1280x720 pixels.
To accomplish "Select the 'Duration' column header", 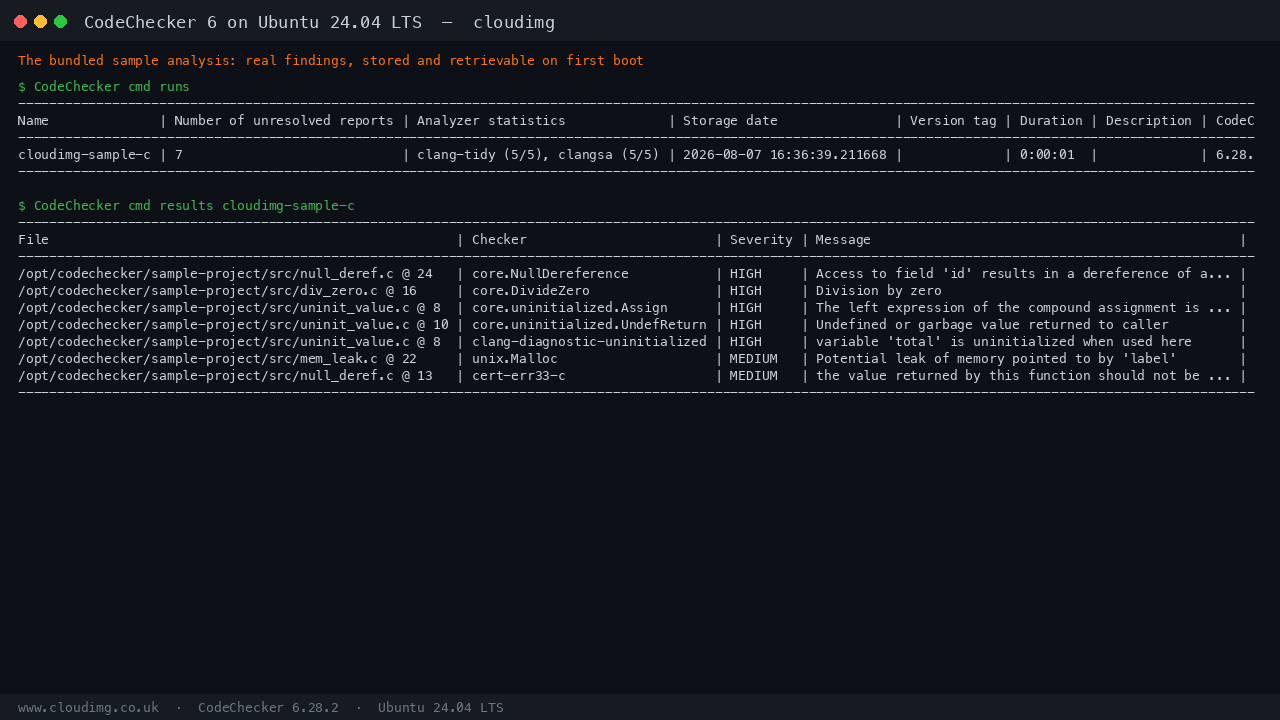I will tap(1051, 121).
